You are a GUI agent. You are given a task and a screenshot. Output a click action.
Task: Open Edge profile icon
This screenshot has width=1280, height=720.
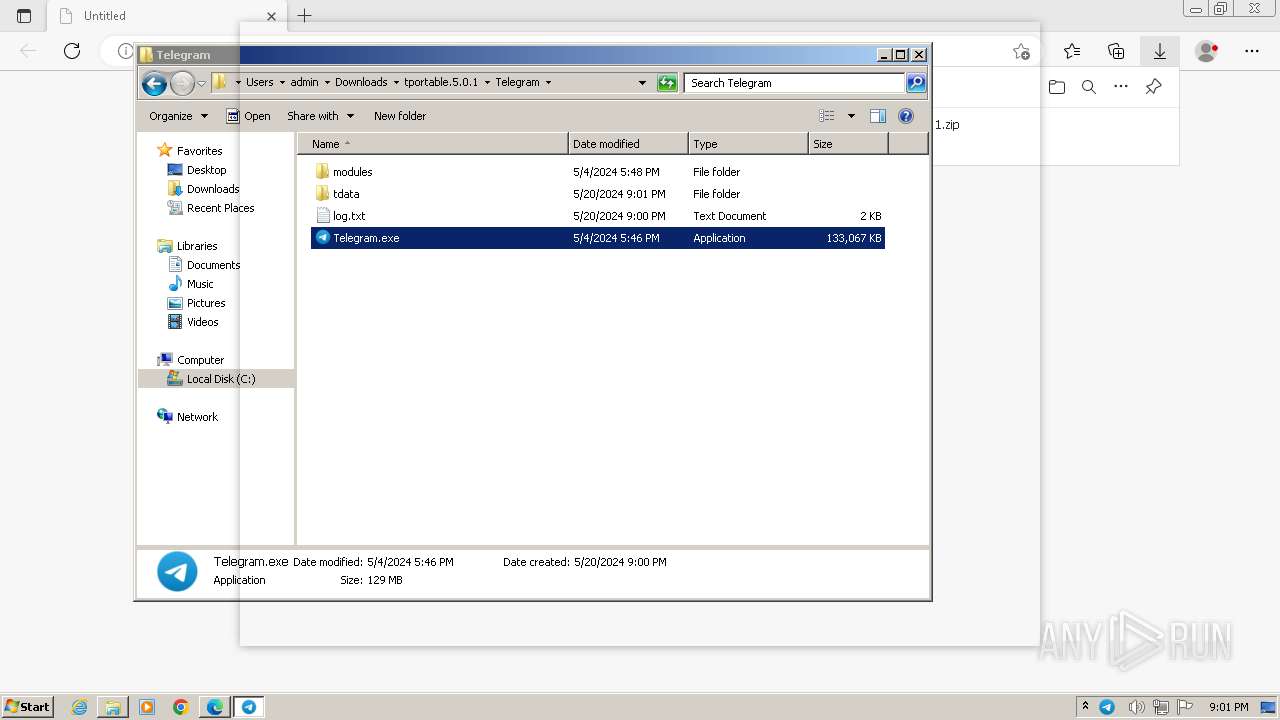[1207, 51]
